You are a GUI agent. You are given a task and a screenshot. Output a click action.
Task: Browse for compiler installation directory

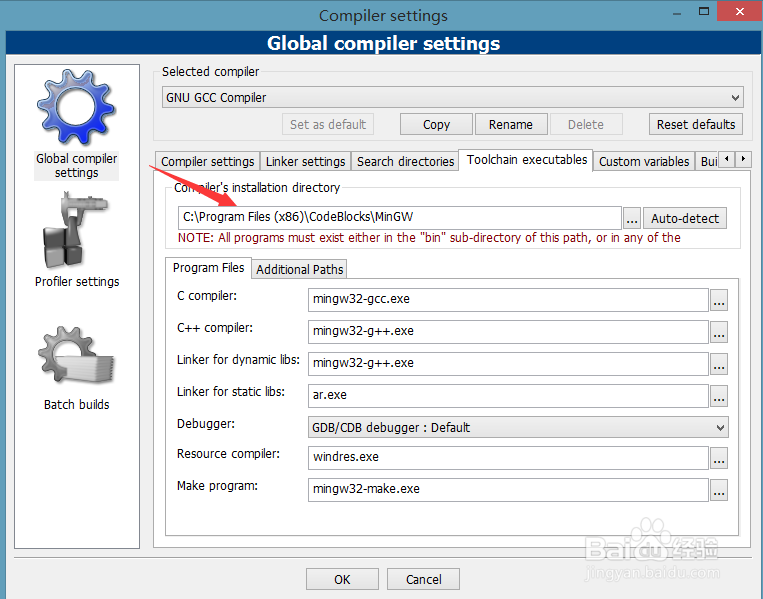(x=632, y=218)
